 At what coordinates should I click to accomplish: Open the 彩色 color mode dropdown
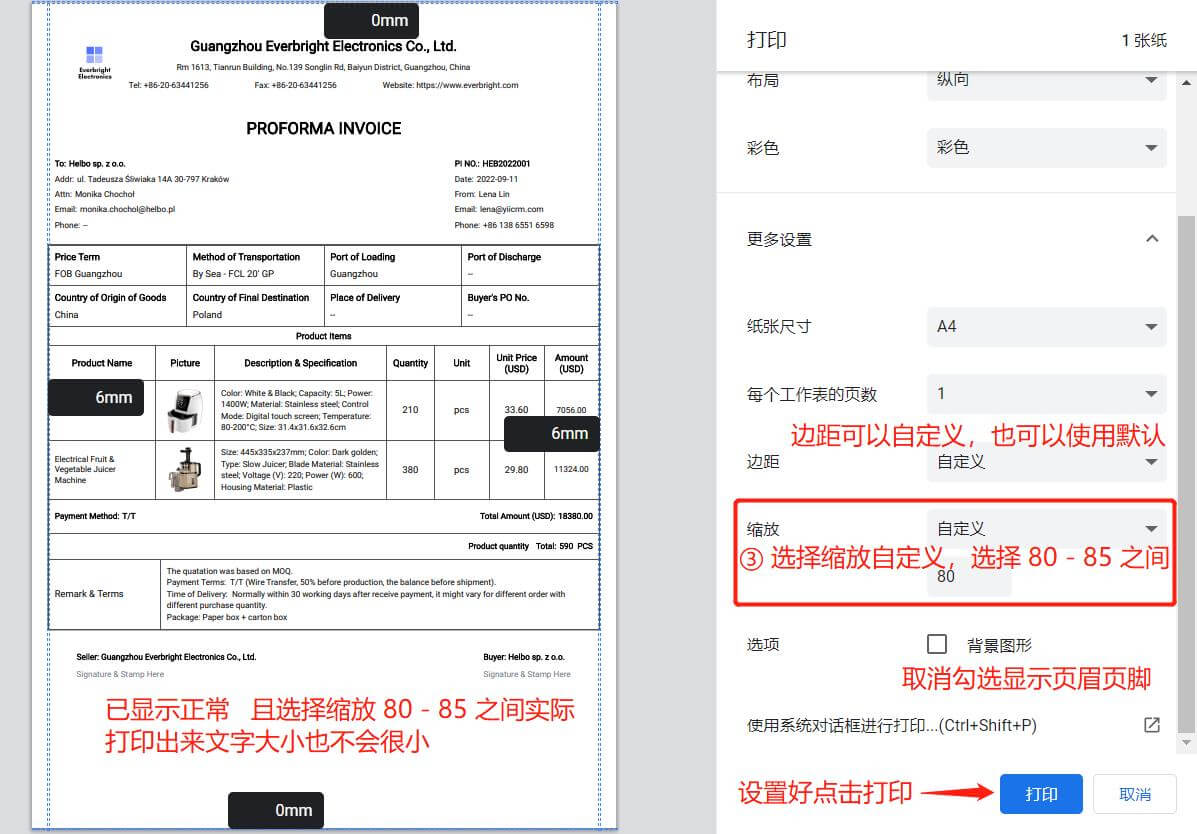coord(1047,147)
